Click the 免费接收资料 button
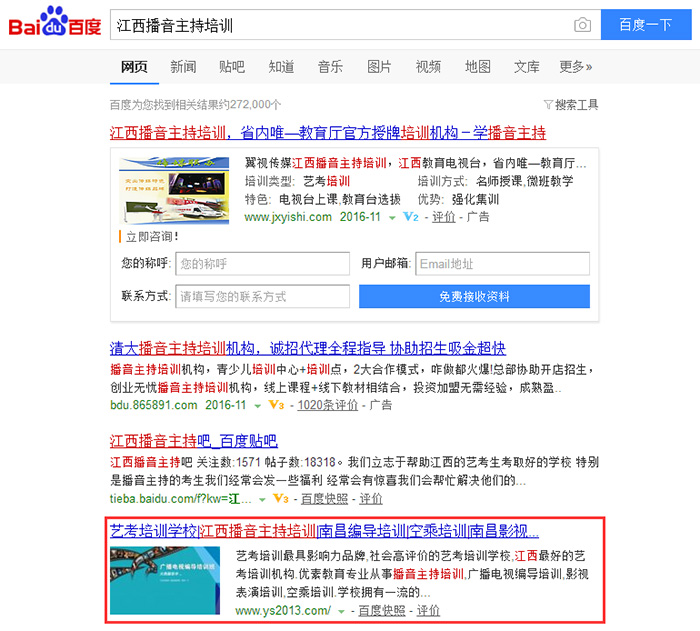Screen dimensions: 700x631 (x=474, y=297)
